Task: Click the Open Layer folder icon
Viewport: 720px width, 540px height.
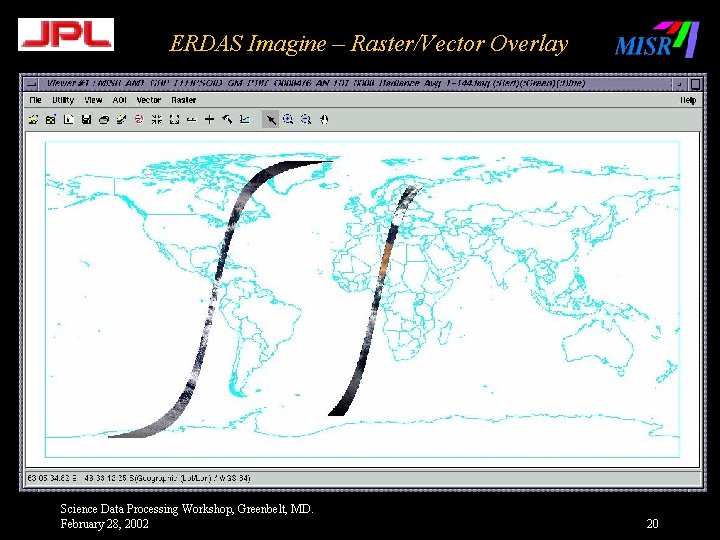Action: tap(33, 119)
